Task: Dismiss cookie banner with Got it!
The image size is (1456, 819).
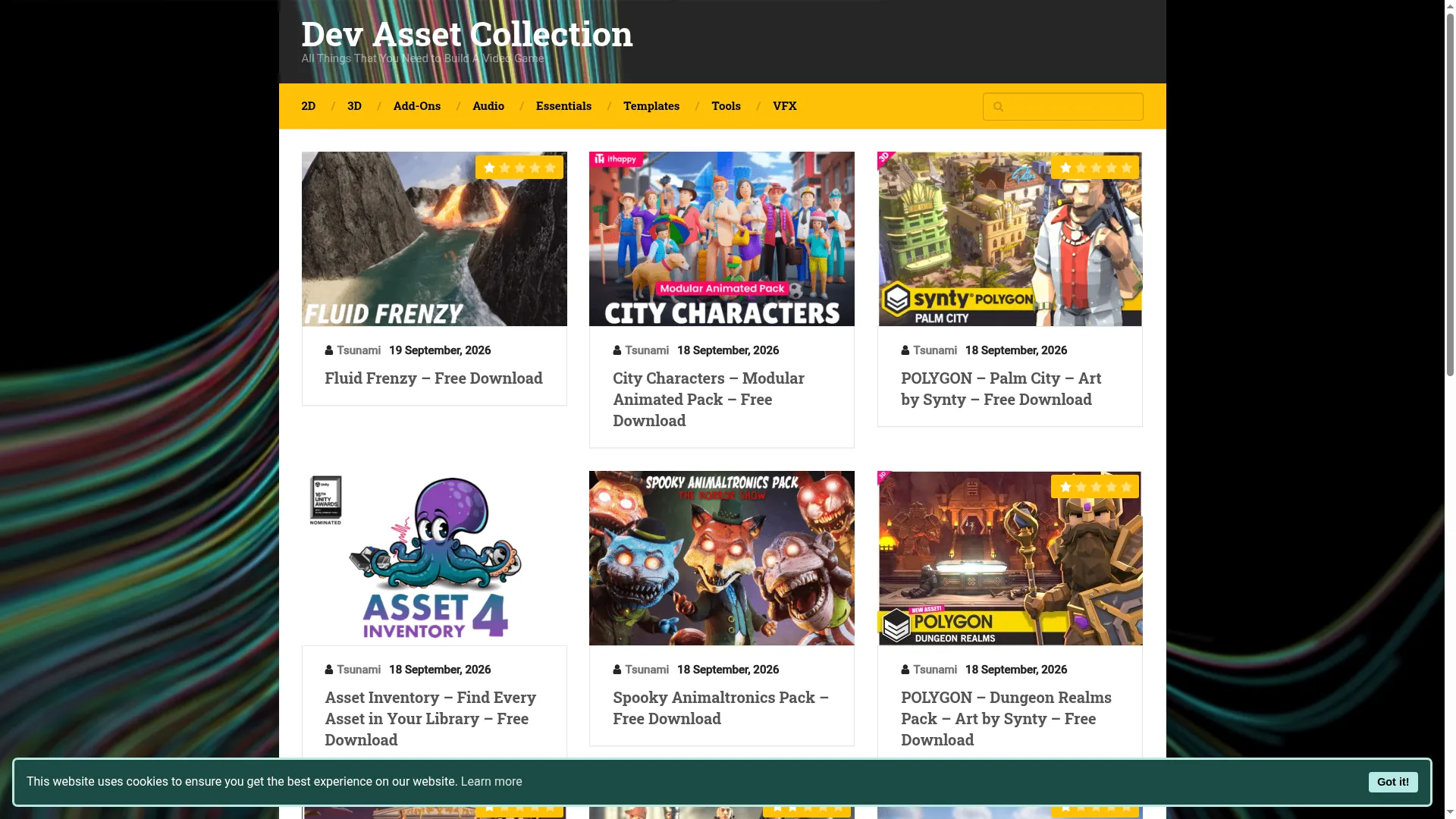Action: click(x=1393, y=782)
